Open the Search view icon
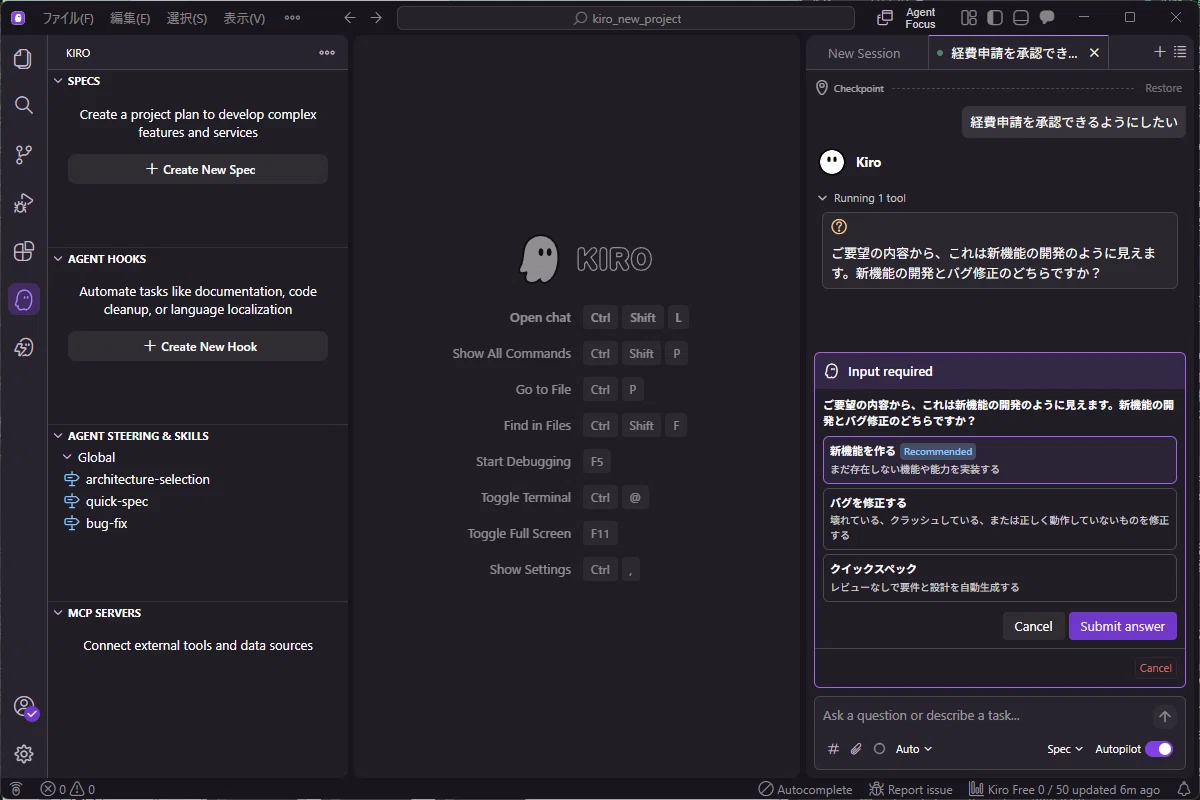Viewport: 1200px width, 800px height. click(23, 105)
